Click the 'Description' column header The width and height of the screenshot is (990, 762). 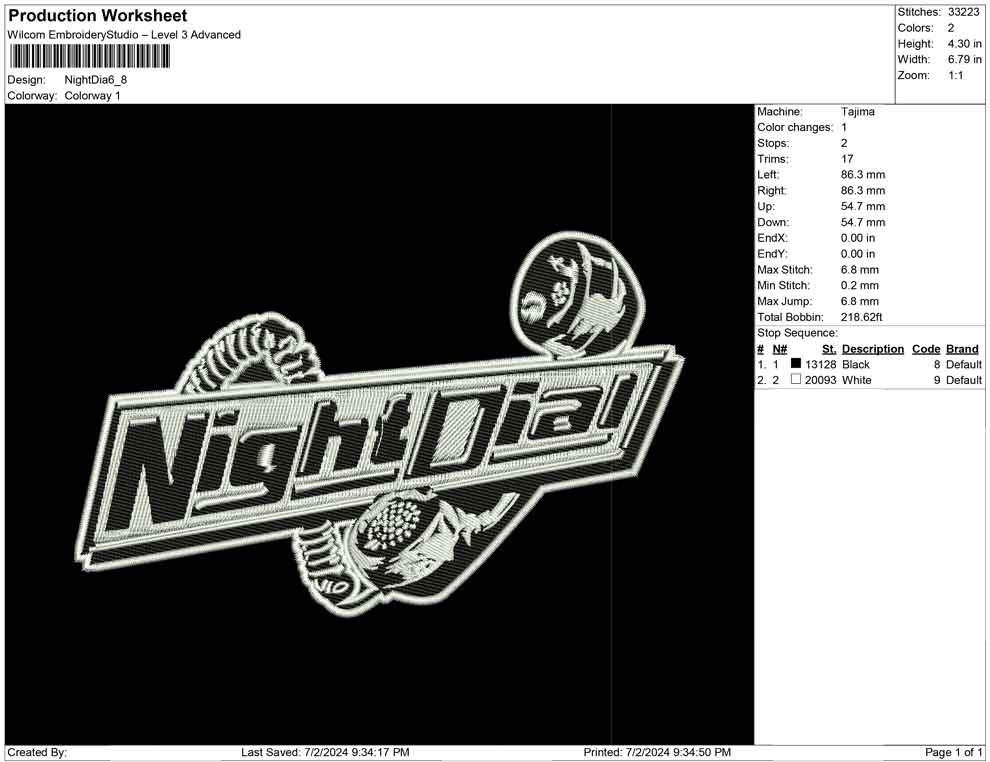873,349
